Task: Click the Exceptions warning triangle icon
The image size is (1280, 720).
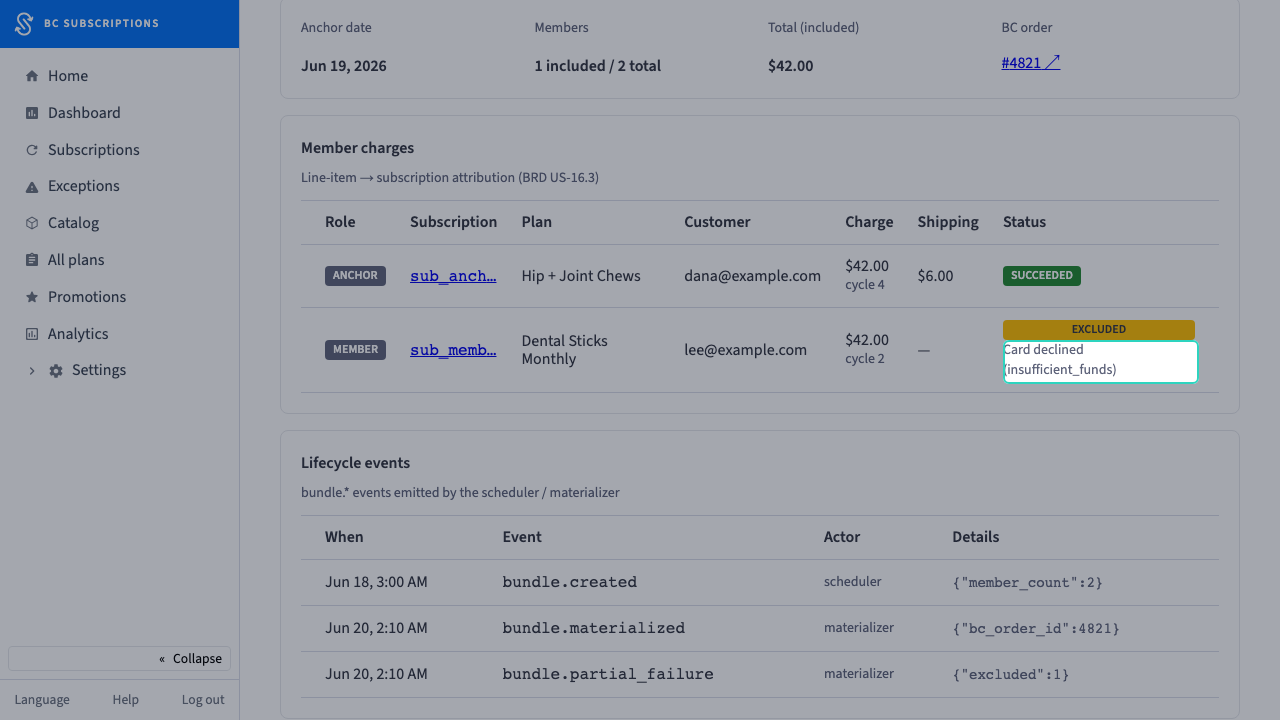Action: 32,187
